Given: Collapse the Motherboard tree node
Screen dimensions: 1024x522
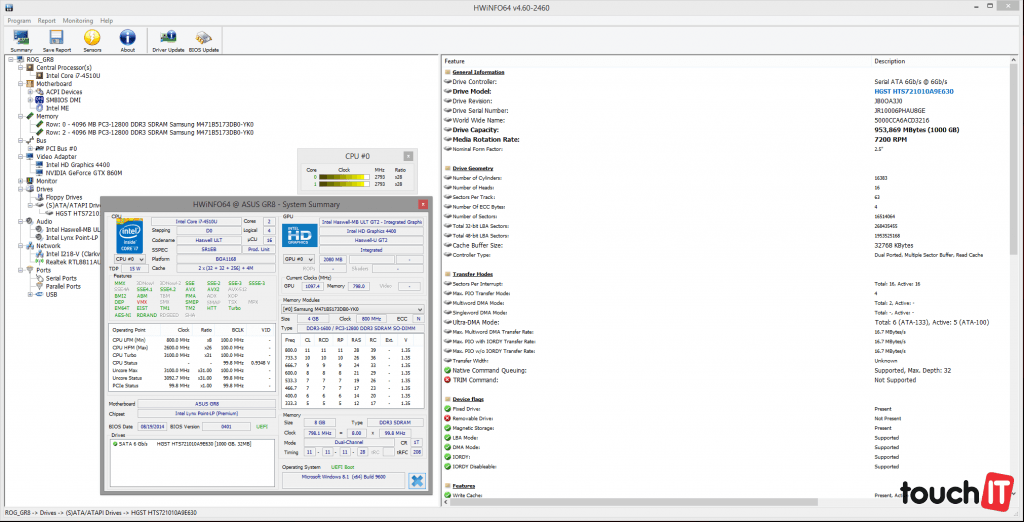Looking at the screenshot, I should 19,84.
